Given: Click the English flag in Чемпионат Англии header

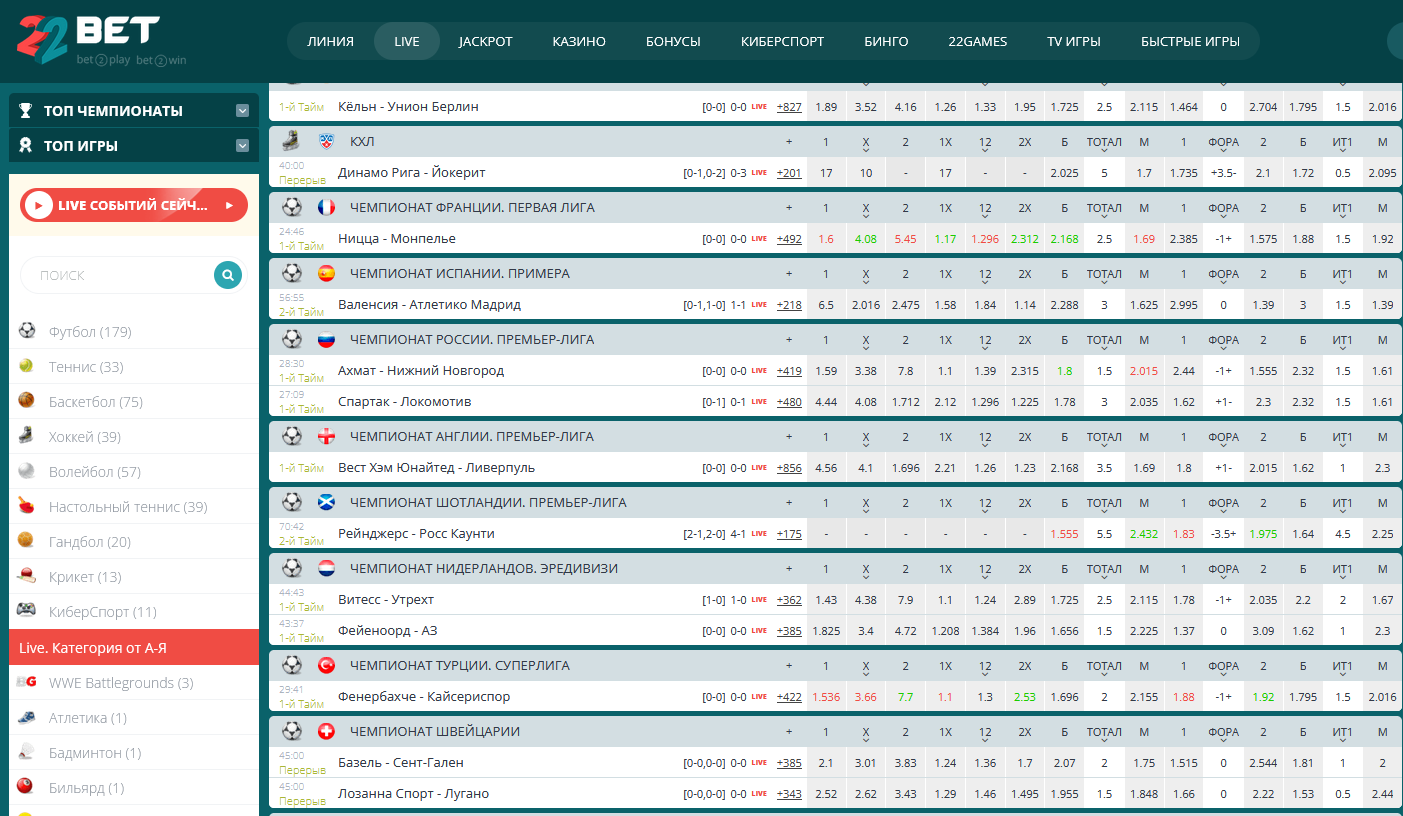Looking at the screenshot, I should (x=326, y=437).
